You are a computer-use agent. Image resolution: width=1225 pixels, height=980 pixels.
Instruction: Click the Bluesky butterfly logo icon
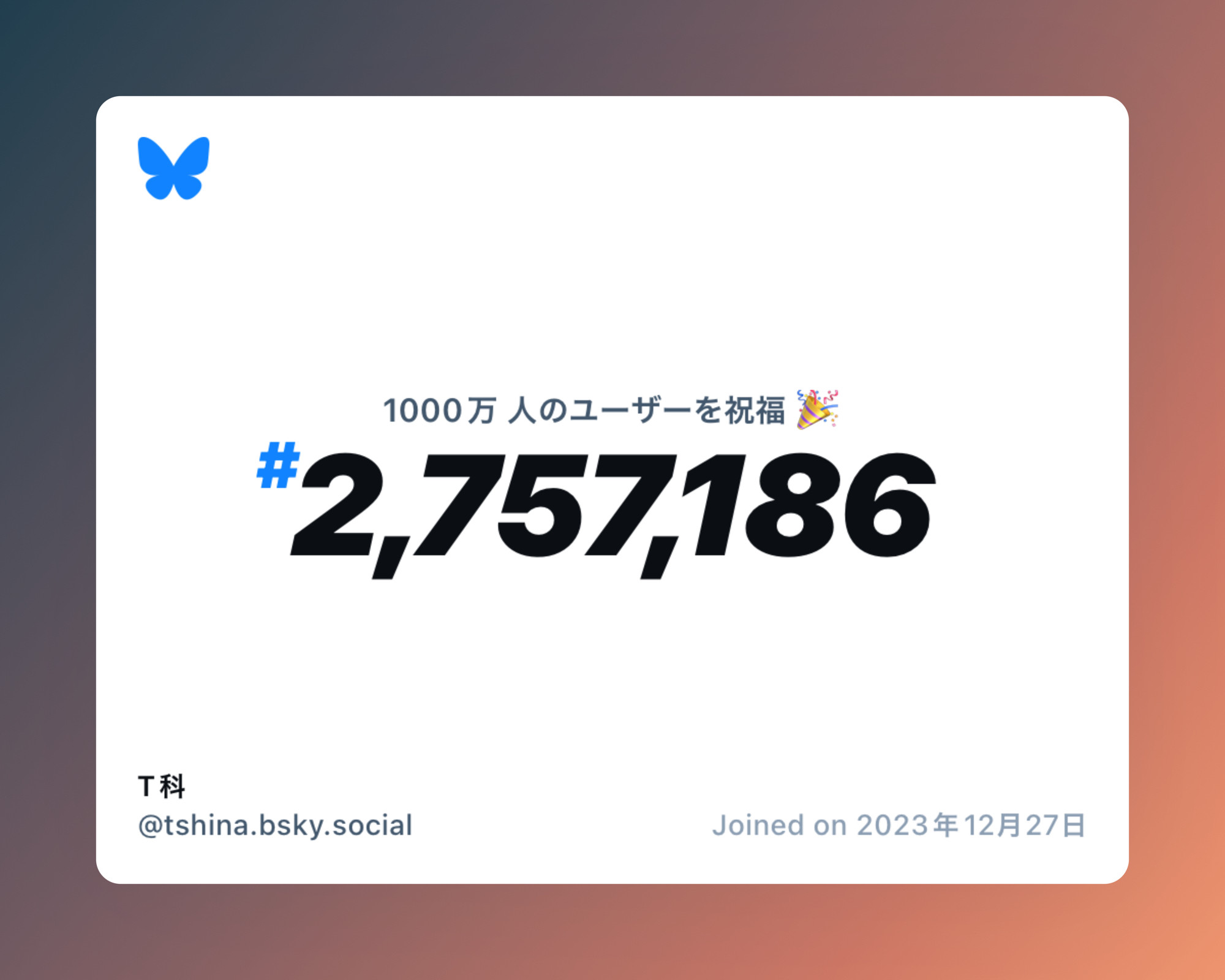click(x=176, y=170)
